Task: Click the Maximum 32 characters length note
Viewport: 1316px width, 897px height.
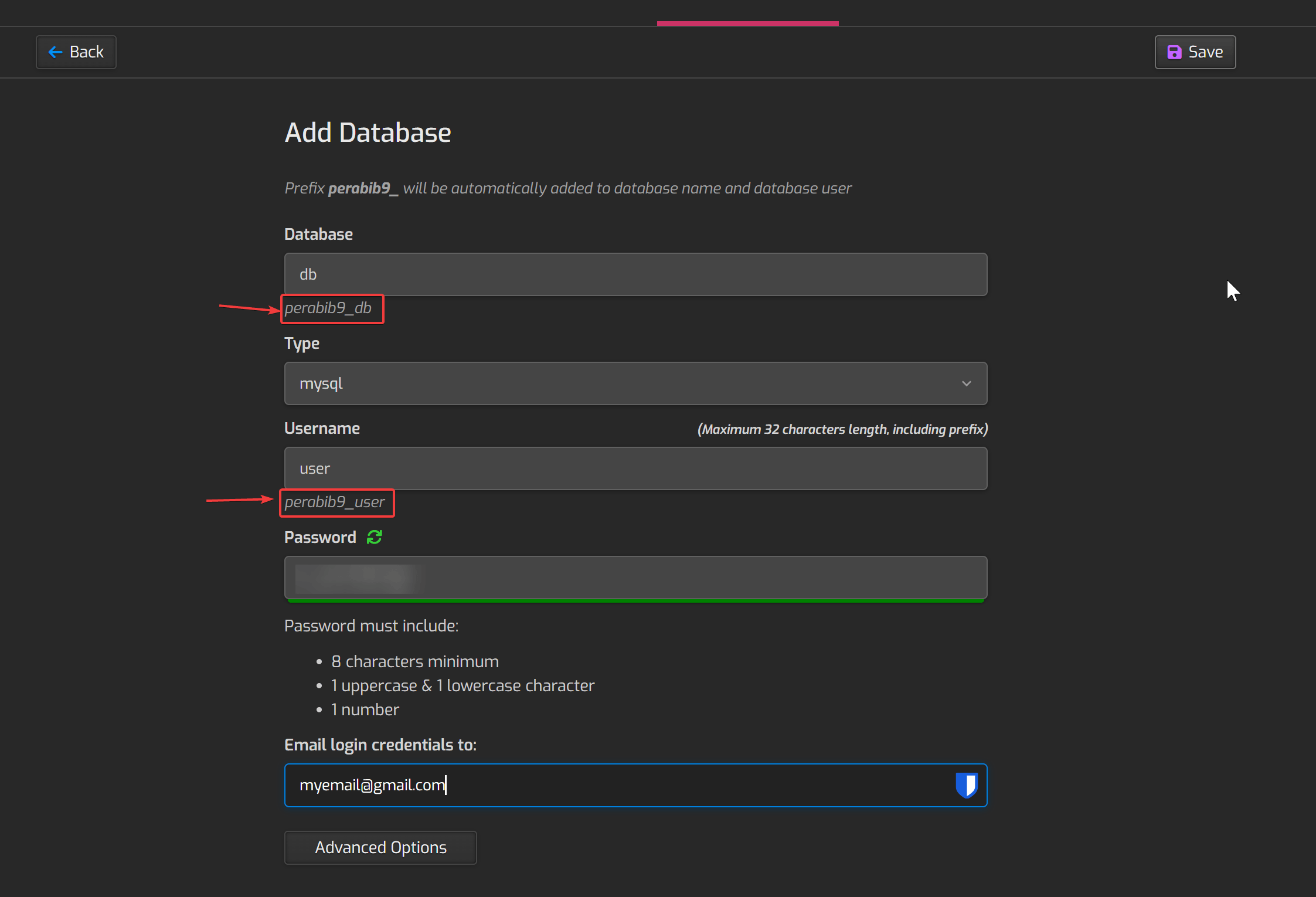Action: (842, 429)
